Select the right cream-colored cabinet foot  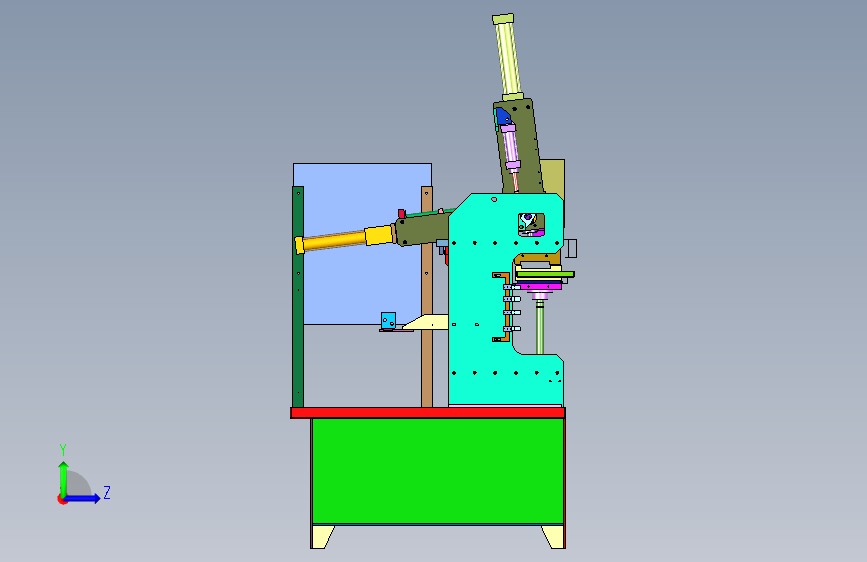[553, 537]
